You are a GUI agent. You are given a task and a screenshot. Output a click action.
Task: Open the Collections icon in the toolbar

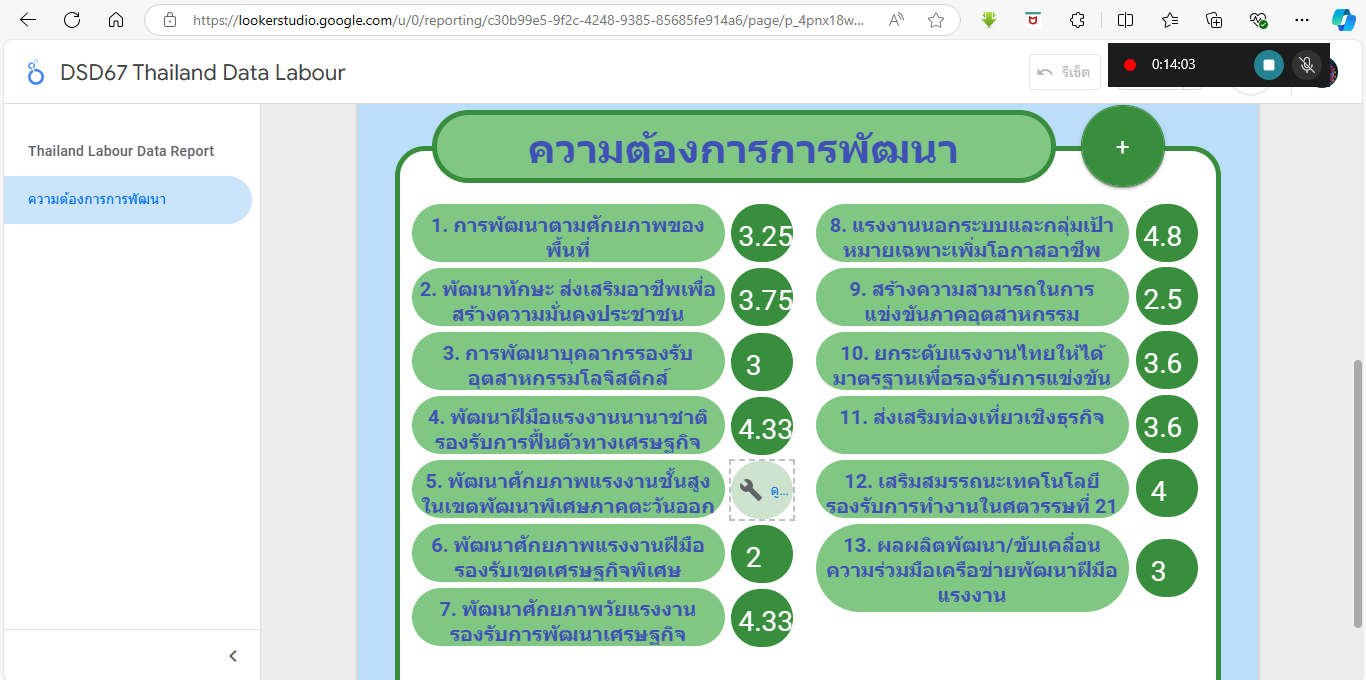pyautogui.click(x=1214, y=20)
